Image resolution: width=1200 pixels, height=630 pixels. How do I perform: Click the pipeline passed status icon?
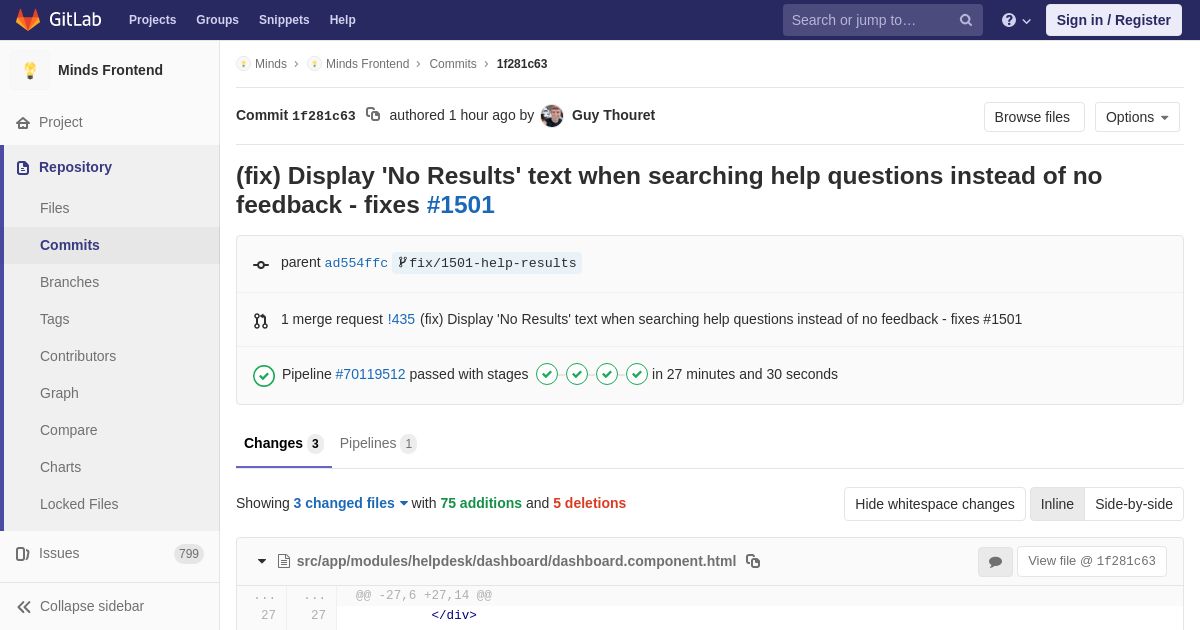tap(264, 375)
